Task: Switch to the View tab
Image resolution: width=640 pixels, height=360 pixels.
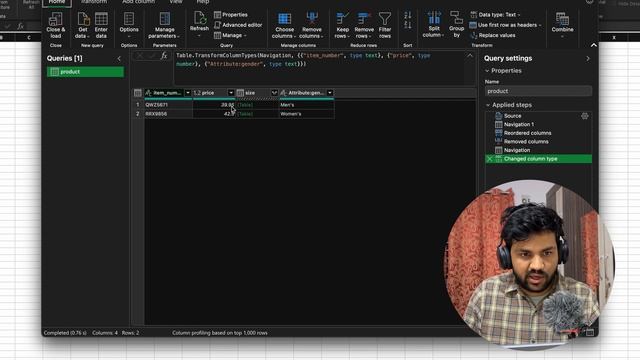Action: coord(176,2)
